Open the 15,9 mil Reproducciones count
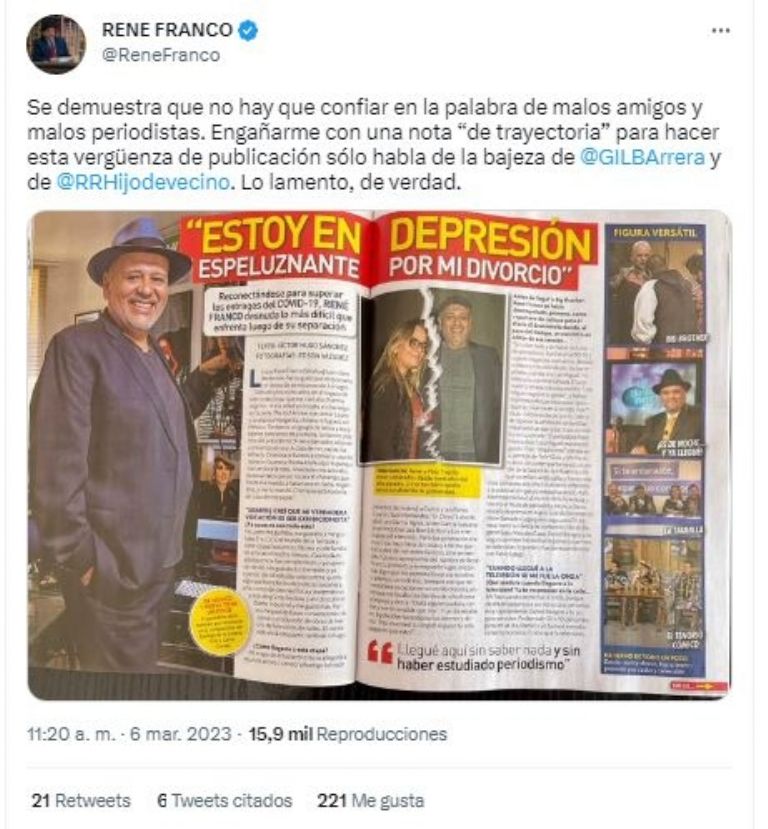 point(348,734)
